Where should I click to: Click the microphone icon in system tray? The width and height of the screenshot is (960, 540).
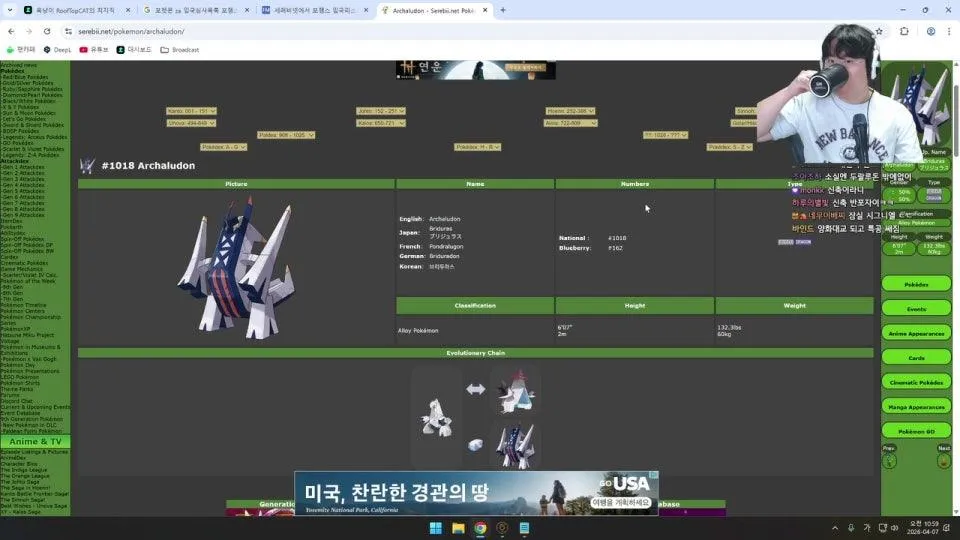(x=851, y=528)
